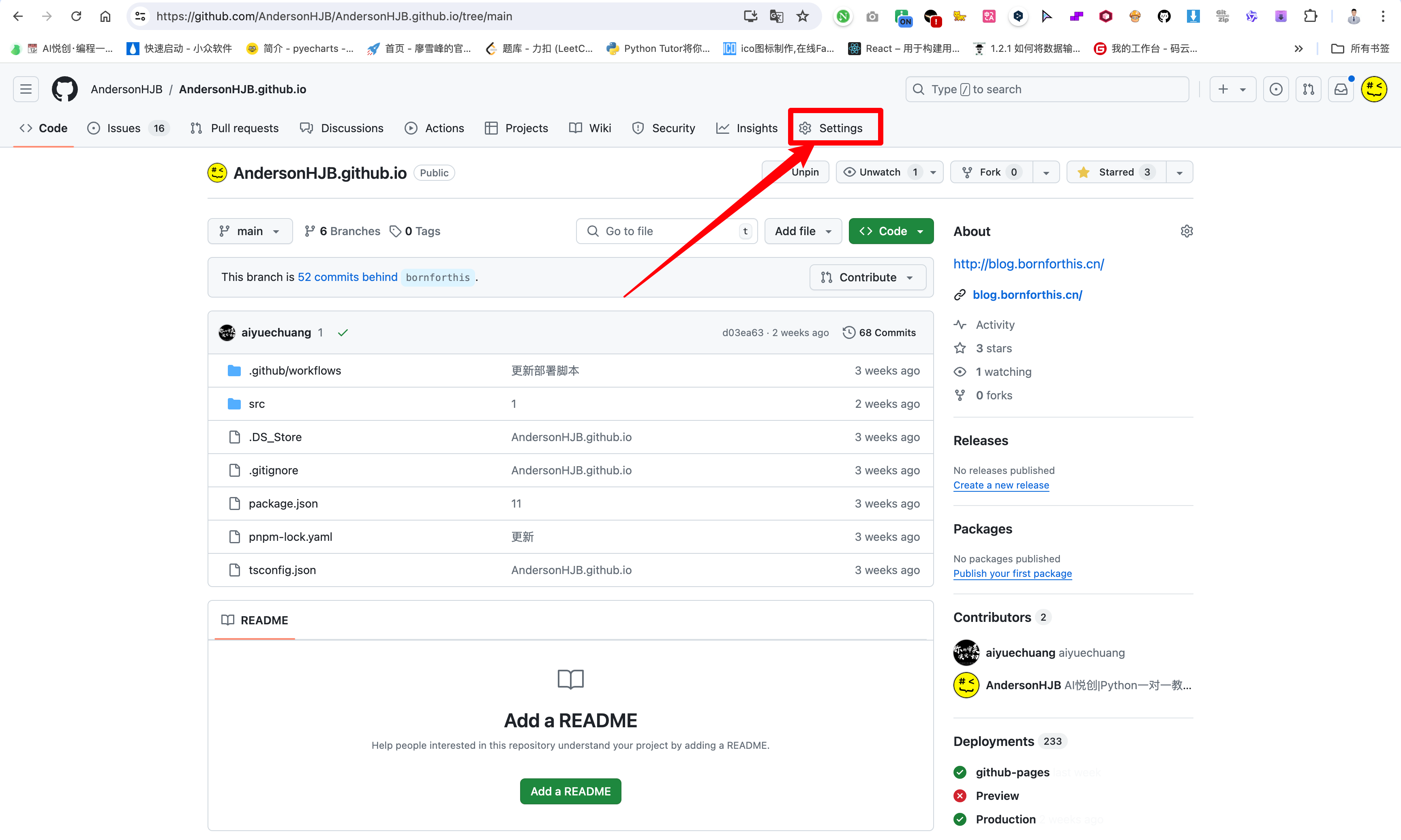The image size is (1401, 840).
Task: Navigate back in the browser
Action: pos(17,16)
